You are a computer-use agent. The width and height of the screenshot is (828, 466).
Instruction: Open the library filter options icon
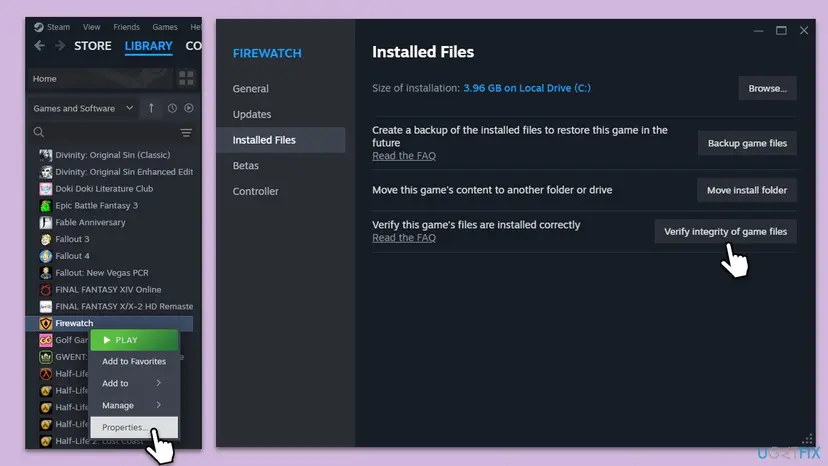coord(186,133)
